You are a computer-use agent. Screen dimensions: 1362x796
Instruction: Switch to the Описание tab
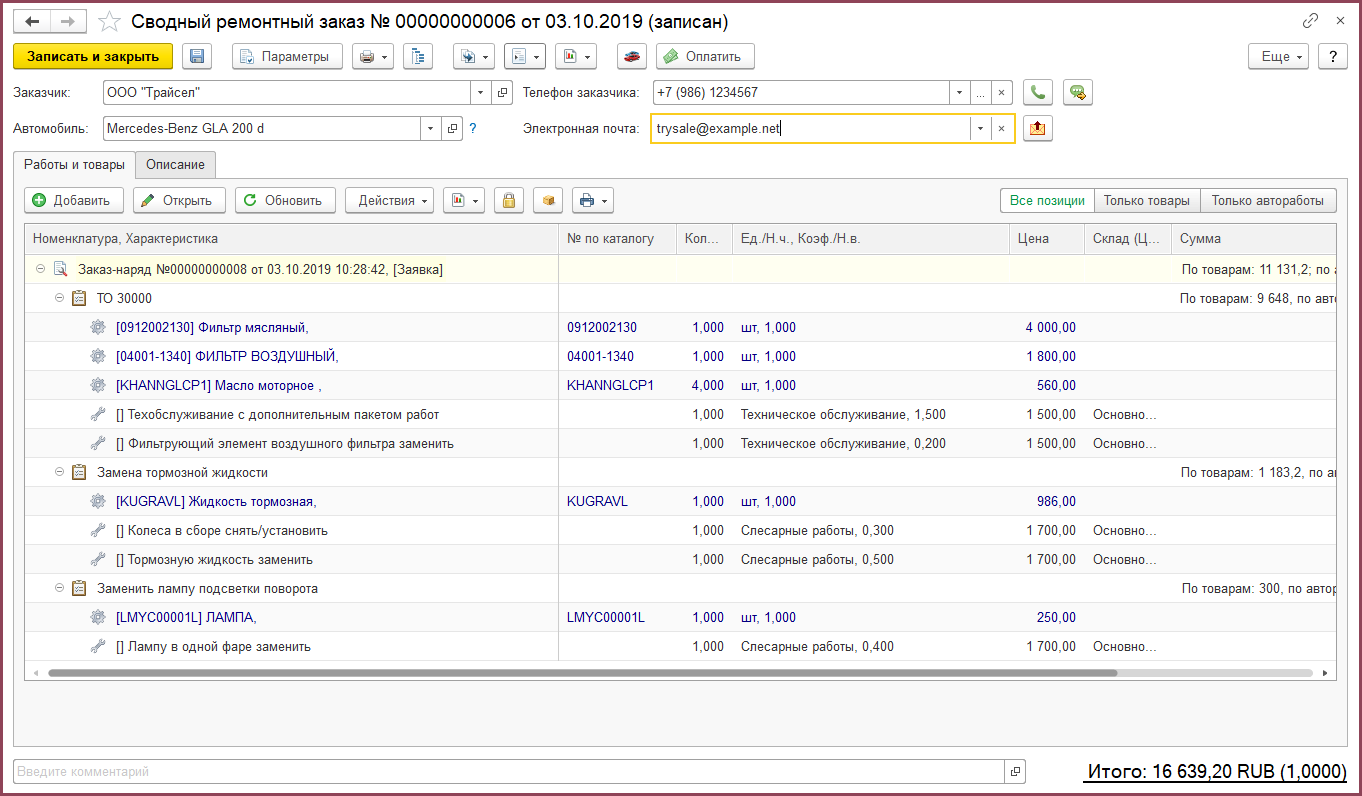tap(175, 164)
